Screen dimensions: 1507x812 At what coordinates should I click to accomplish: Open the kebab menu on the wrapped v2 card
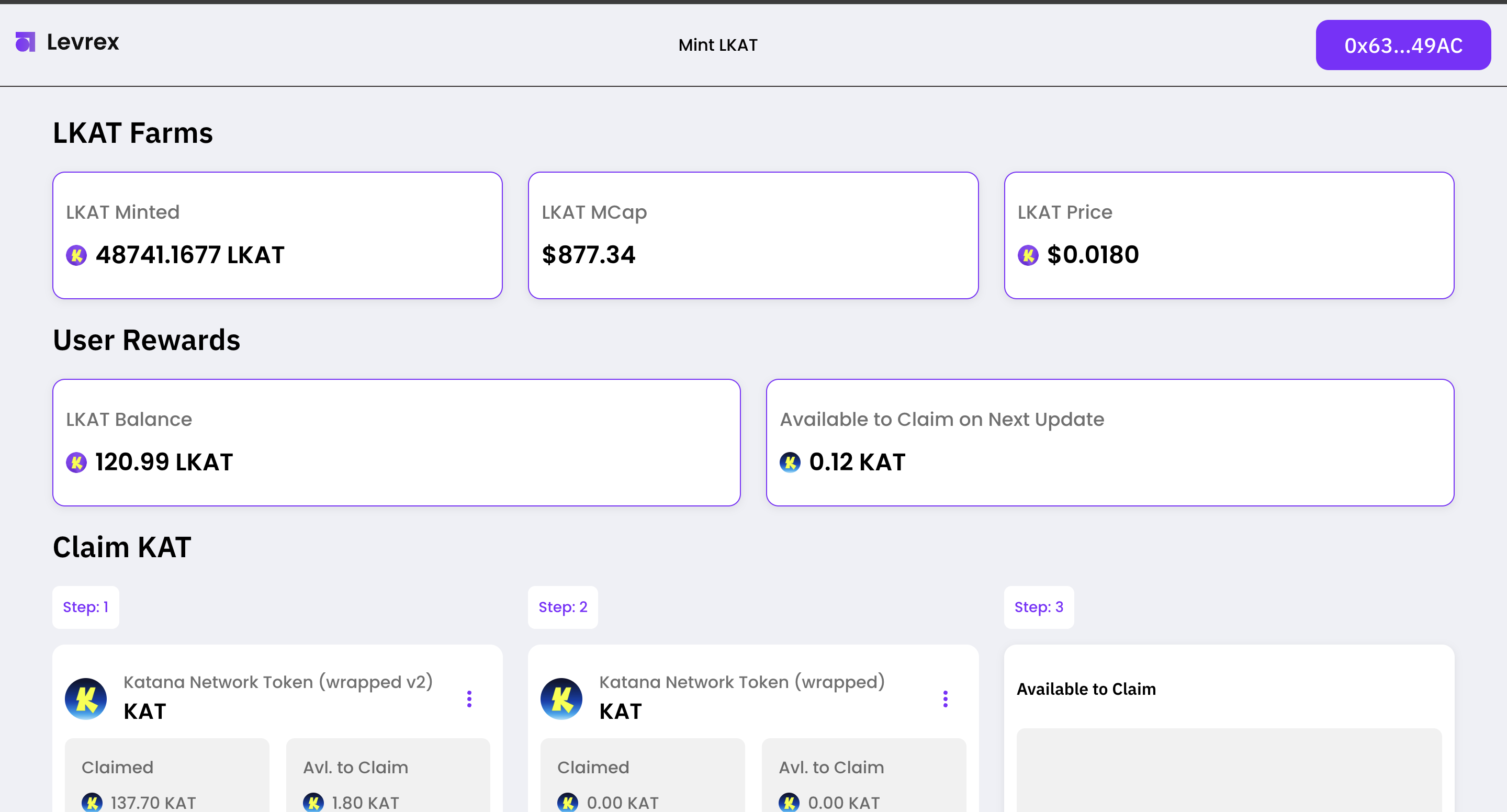470,698
